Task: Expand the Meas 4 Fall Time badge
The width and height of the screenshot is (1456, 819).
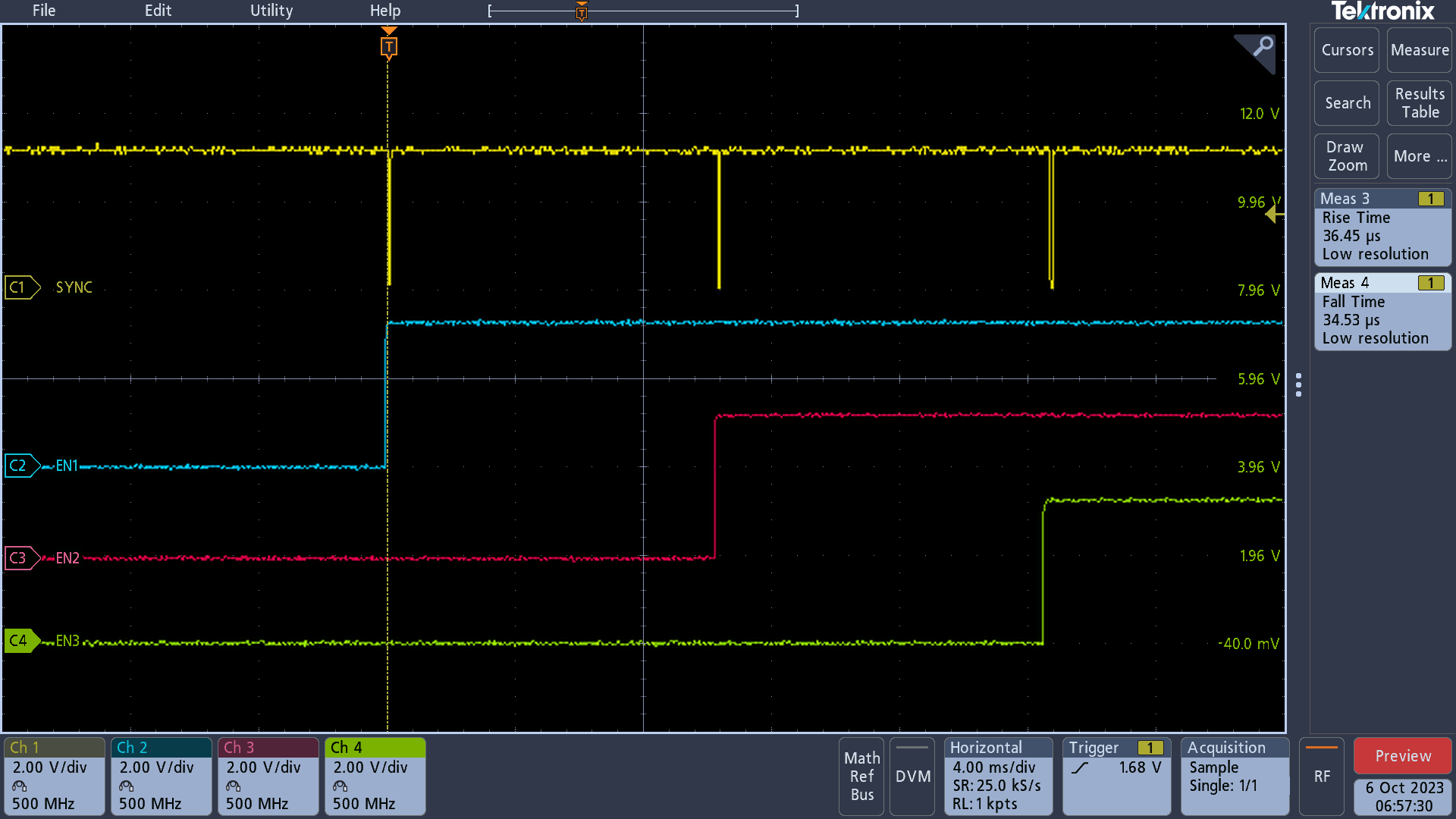Action: pyautogui.click(x=1382, y=312)
